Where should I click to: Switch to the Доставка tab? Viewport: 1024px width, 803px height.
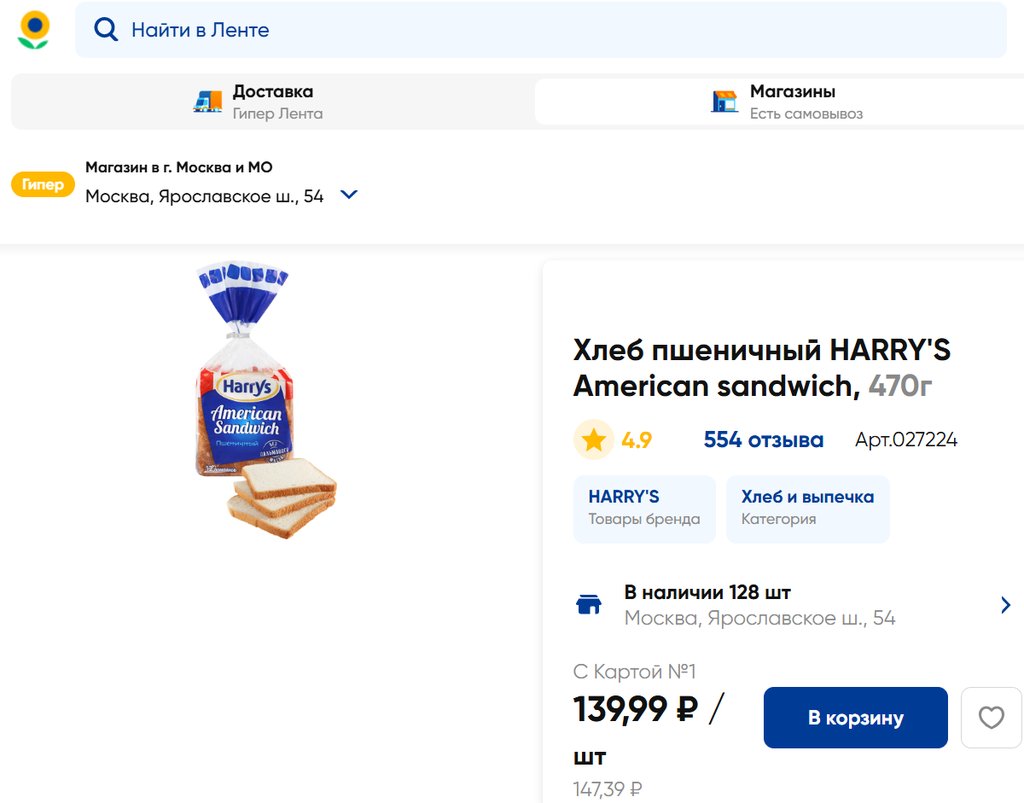pyautogui.click(x=272, y=101)
